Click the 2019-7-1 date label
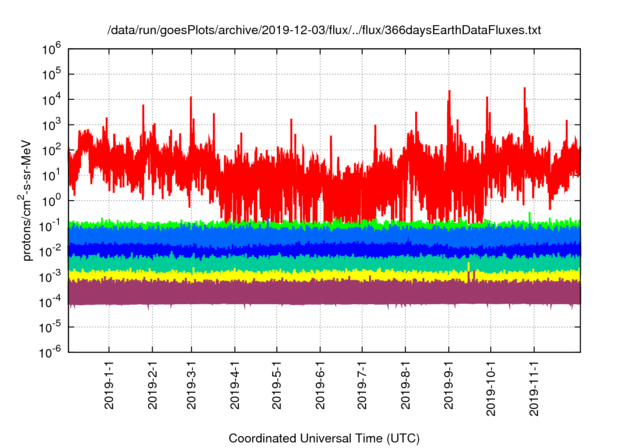This screenshot has width=640, height=448. [362, 385]
